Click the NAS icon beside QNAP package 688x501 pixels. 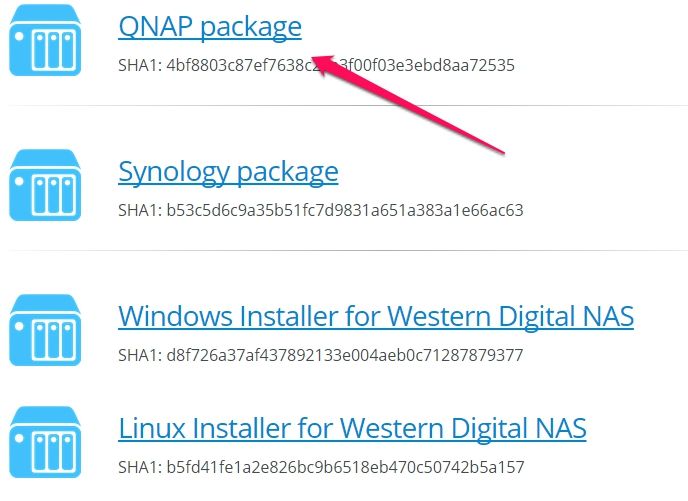click(45, 40)
